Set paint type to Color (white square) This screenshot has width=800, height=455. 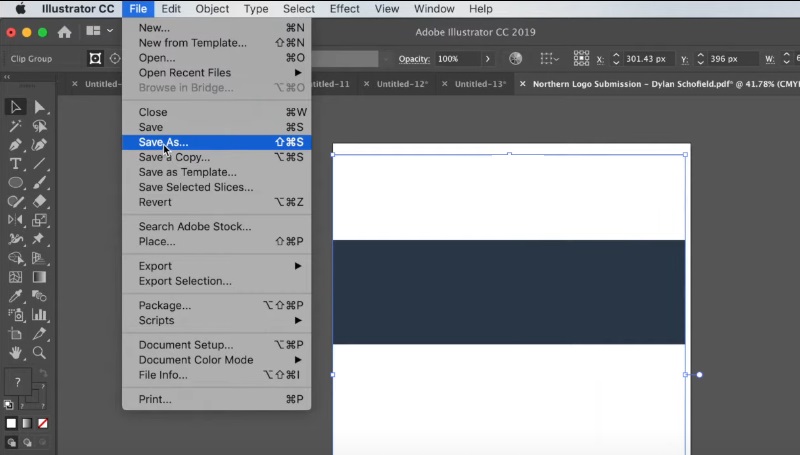pyautogui.click(x=11, y=423)
